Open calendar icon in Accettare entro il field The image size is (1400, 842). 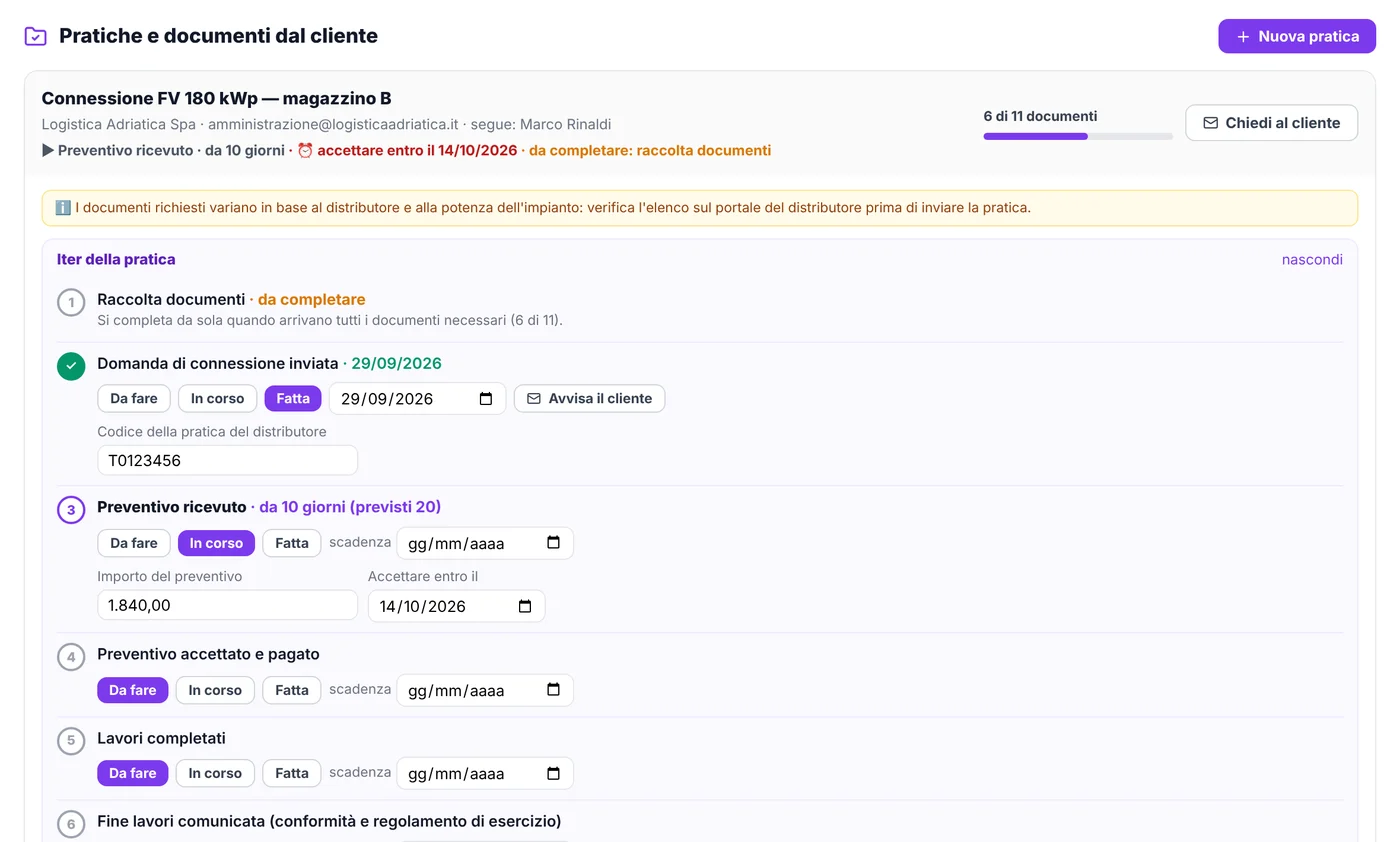click(x=525, y=606)
